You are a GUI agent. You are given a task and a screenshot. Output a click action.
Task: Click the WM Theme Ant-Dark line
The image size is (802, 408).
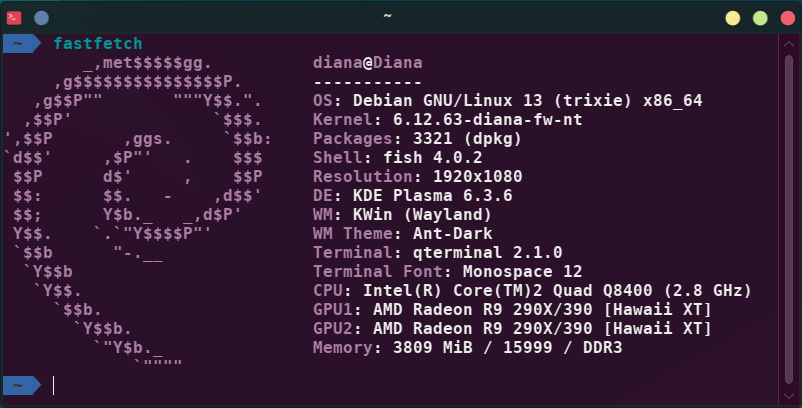point(403,234)
